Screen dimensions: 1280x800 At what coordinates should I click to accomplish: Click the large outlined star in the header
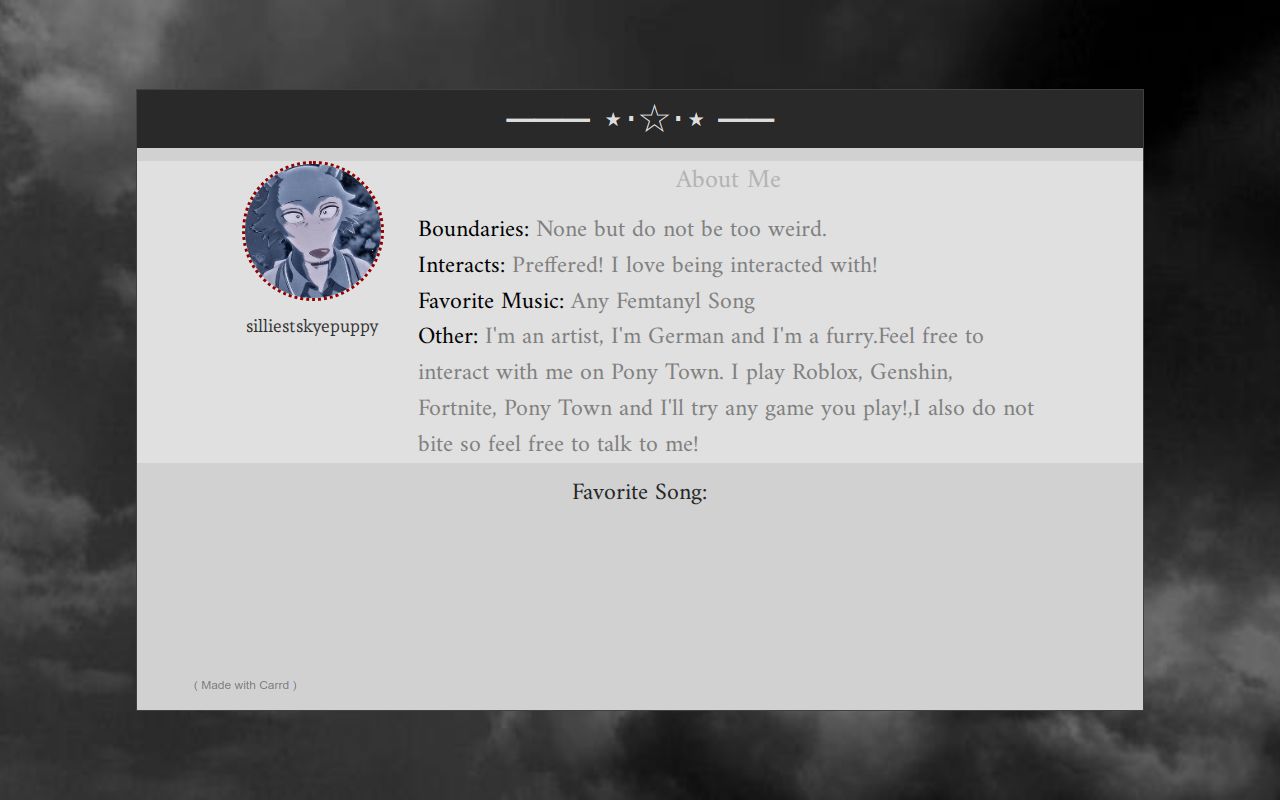[x=654, y=119]
